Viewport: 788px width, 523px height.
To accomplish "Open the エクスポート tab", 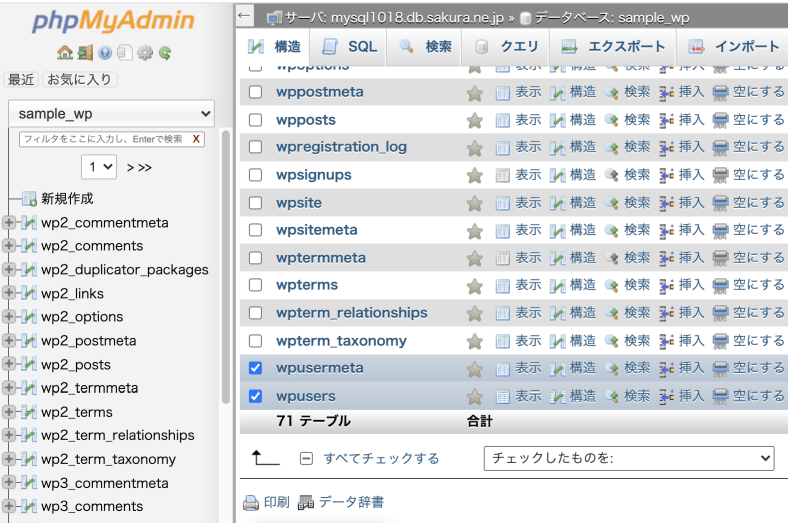I will tap(613, 47).
